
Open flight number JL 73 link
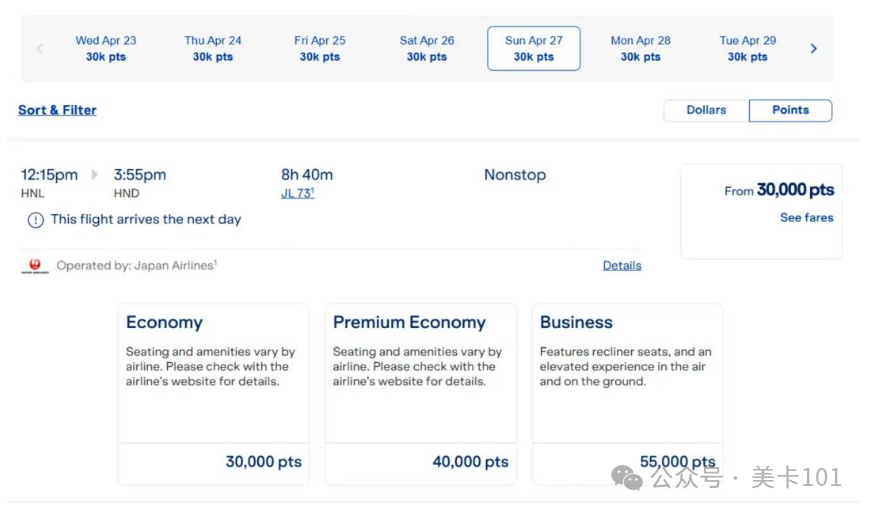(x=298, y=193)
